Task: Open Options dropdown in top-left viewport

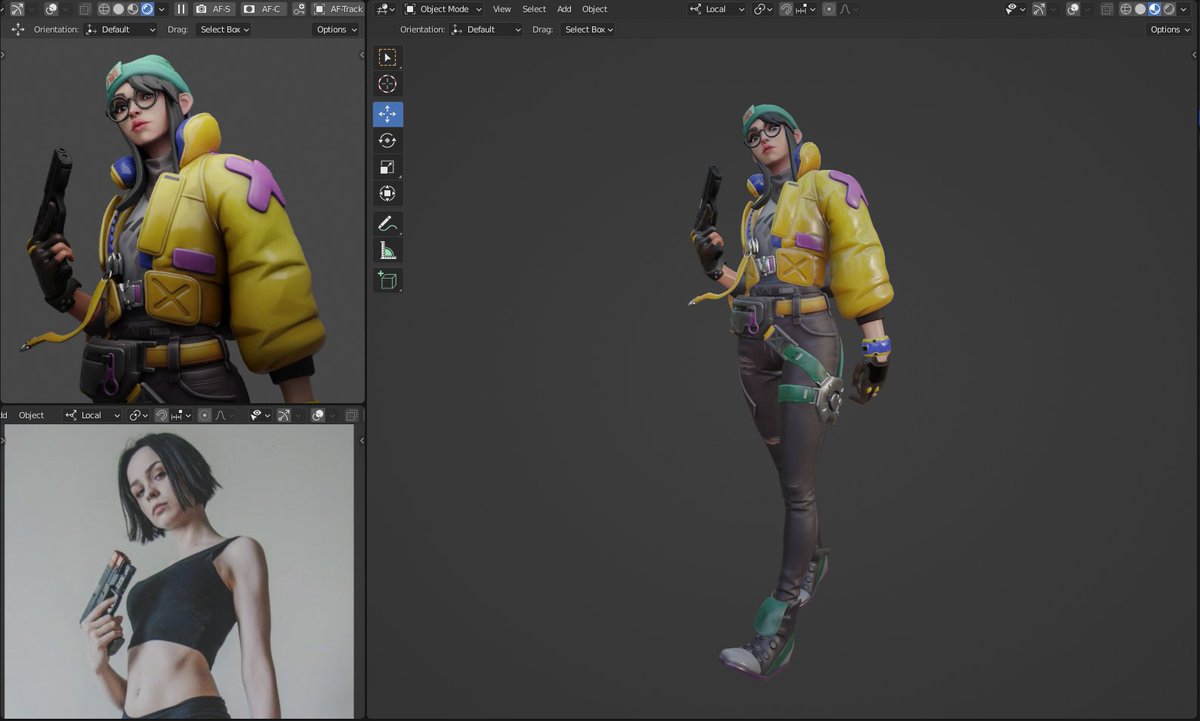Action: coord(335,30)
